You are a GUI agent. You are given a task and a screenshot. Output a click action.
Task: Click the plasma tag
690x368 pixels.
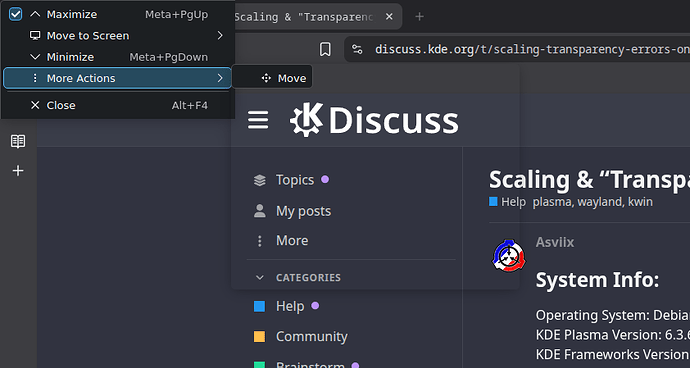click(553, 202)
